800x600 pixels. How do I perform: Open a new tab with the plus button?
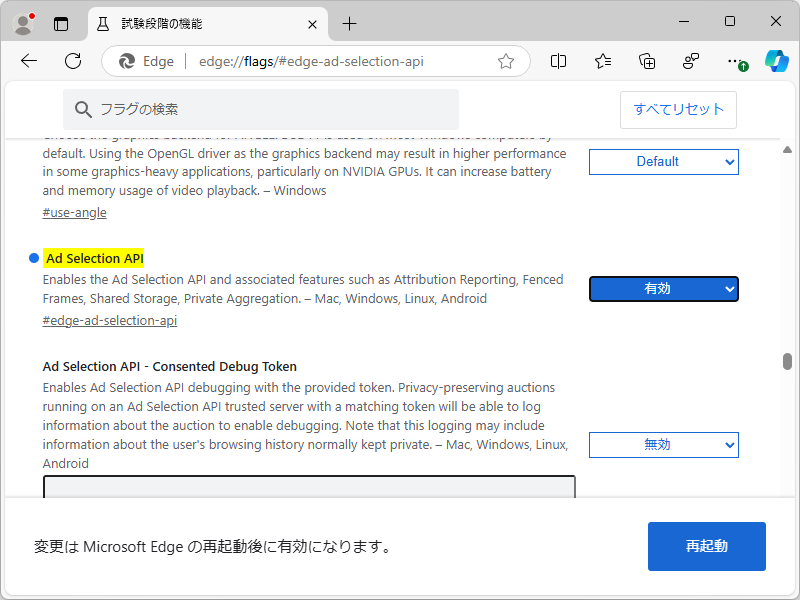(350, 22)
